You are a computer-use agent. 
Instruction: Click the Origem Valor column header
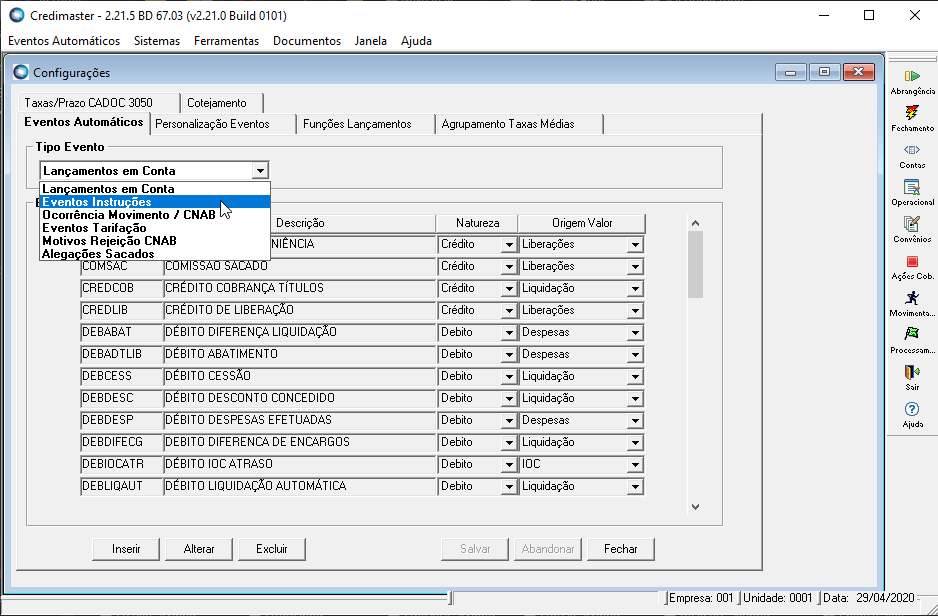click(582, 223)
